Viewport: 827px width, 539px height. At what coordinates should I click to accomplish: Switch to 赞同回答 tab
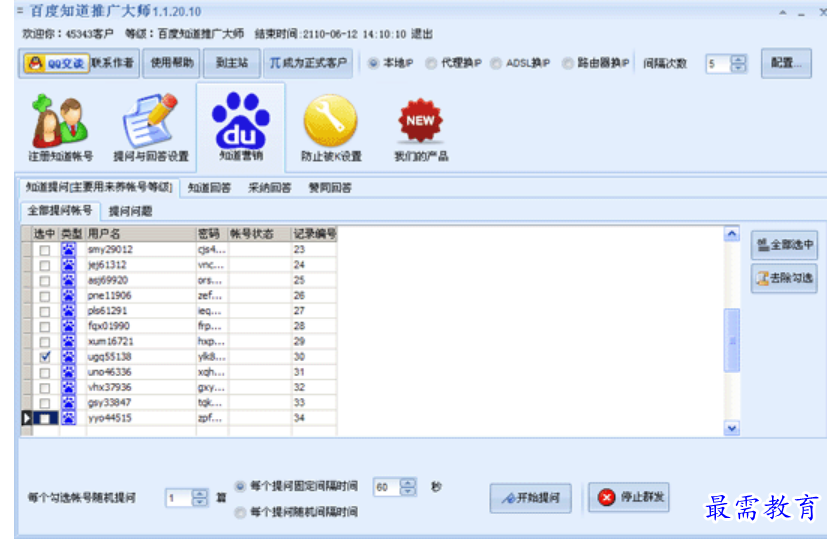(330, 188)
